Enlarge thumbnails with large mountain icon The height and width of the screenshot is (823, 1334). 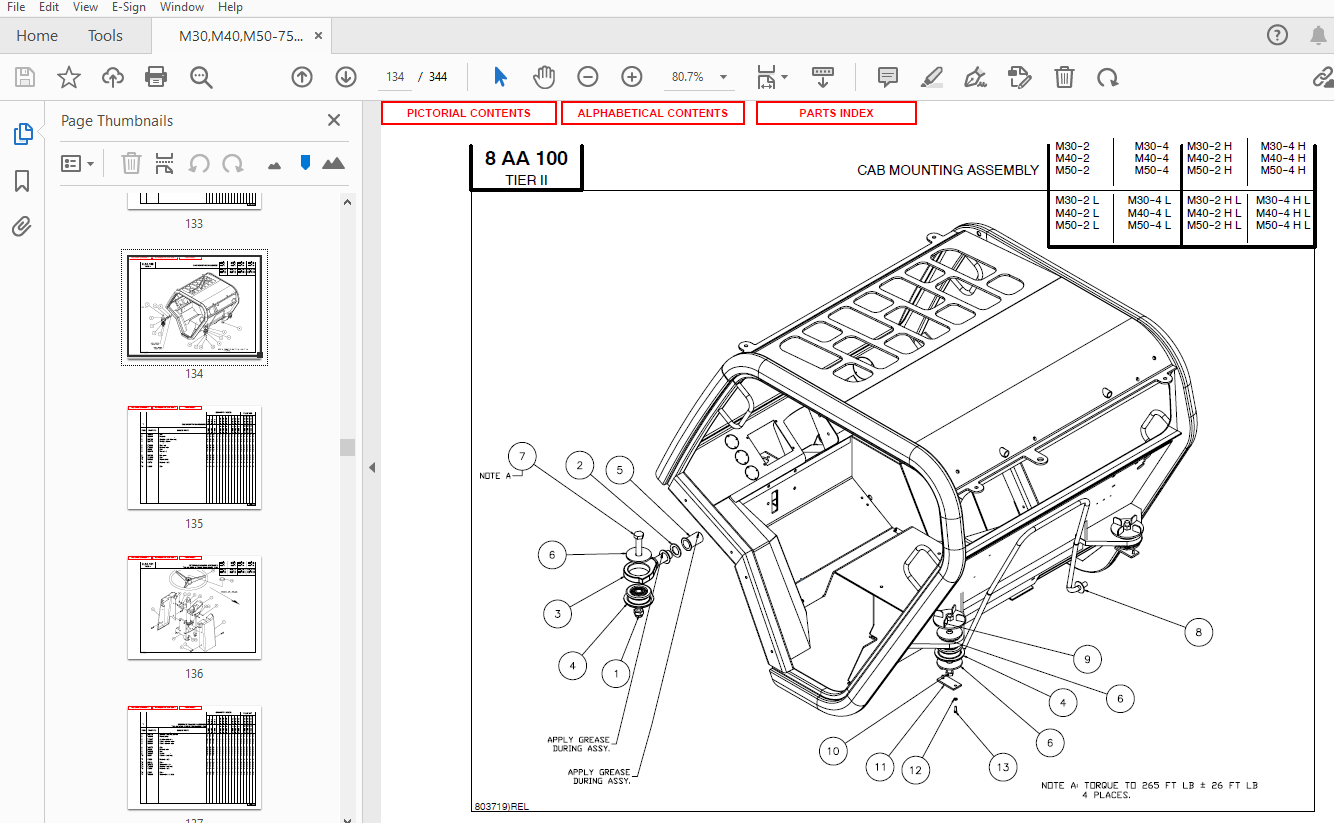(x=334, y=163)
